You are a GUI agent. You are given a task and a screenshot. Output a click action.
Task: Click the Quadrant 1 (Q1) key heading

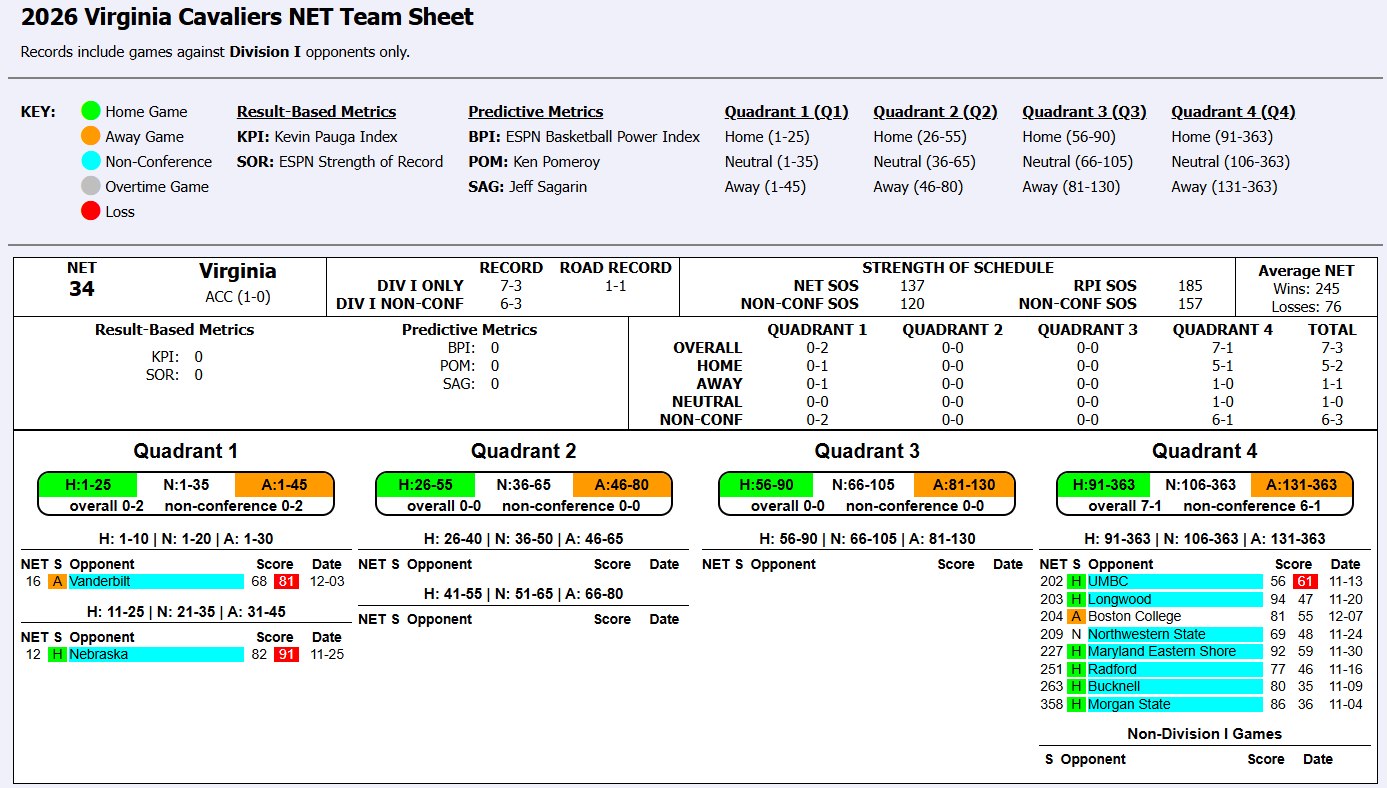coord(786,112)
